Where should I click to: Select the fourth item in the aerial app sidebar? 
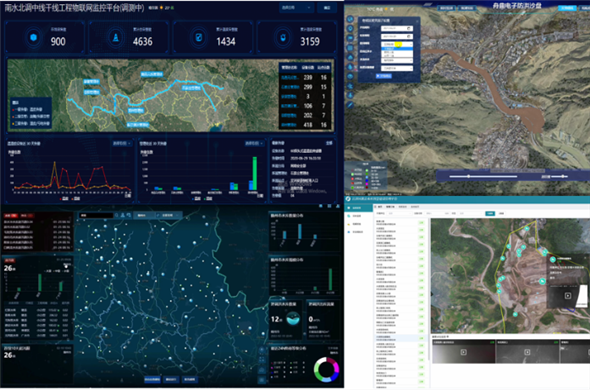click(359, 232)
